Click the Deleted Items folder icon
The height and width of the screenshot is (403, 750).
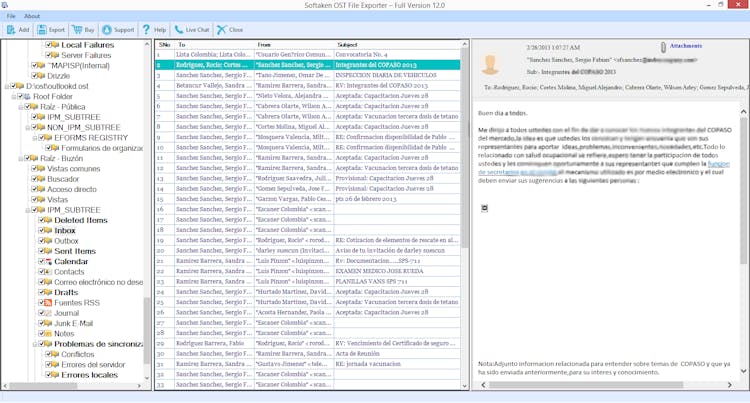tap(48, 220)
